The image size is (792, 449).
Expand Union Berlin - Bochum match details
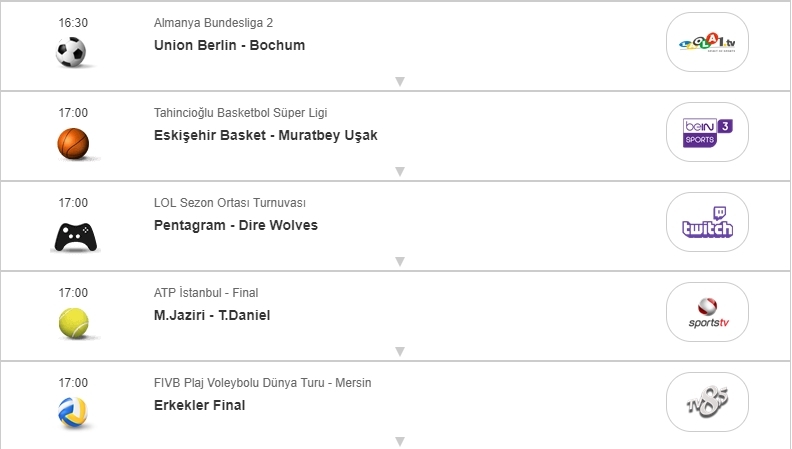[399, 82]
